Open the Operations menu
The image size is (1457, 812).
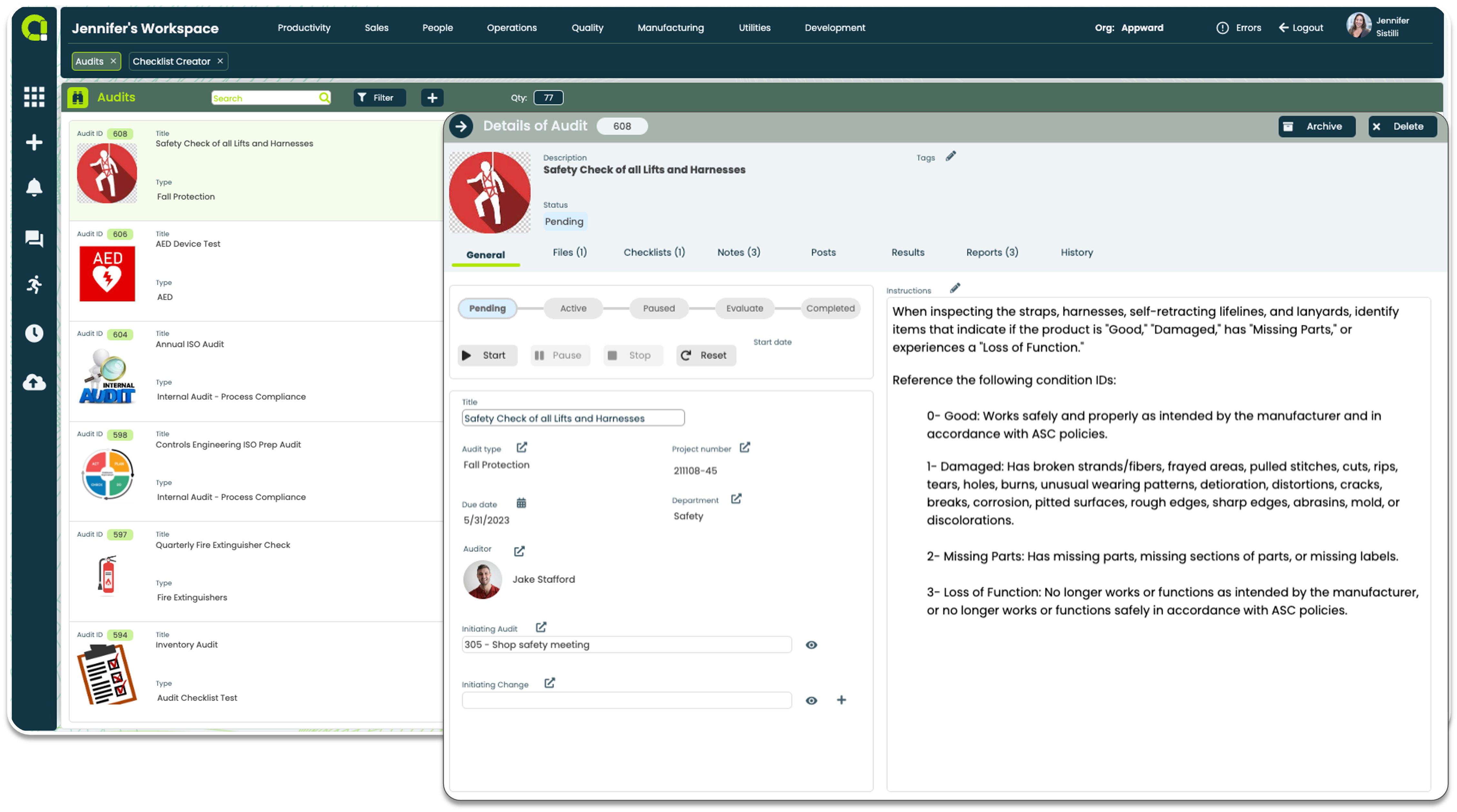(511, 28)
